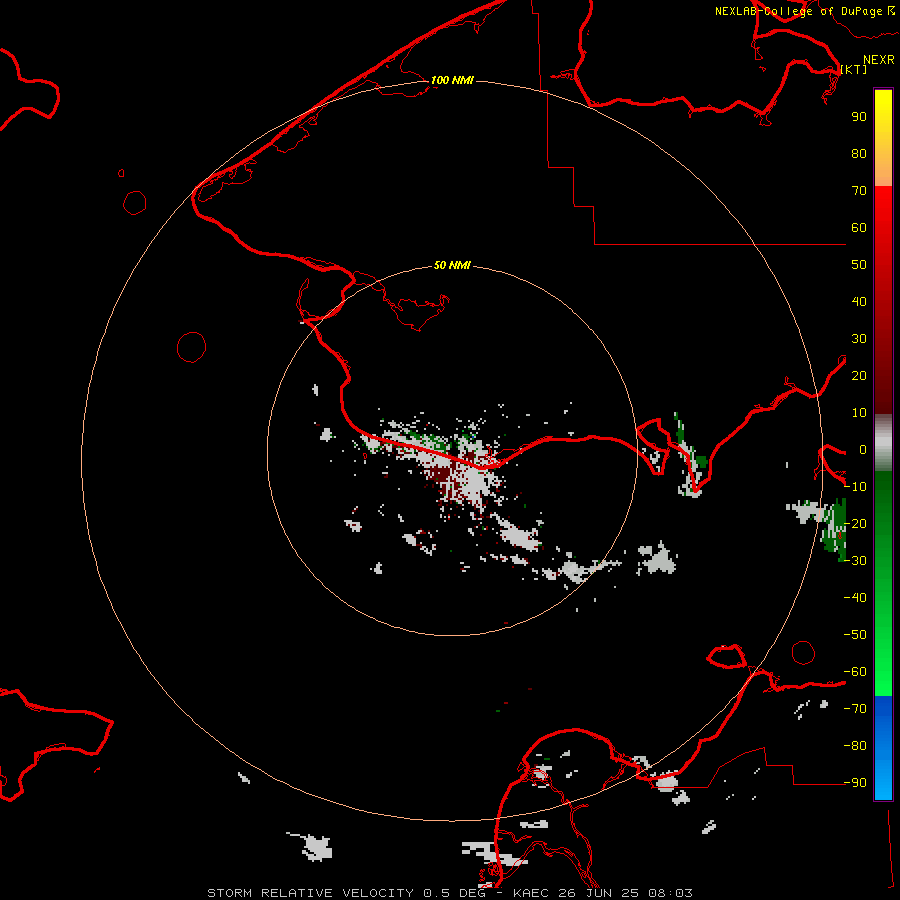Click the 50 NMI range ring label
Viewport: 900px width, 900px height.
pyautogui.click(x=452, y=265)
